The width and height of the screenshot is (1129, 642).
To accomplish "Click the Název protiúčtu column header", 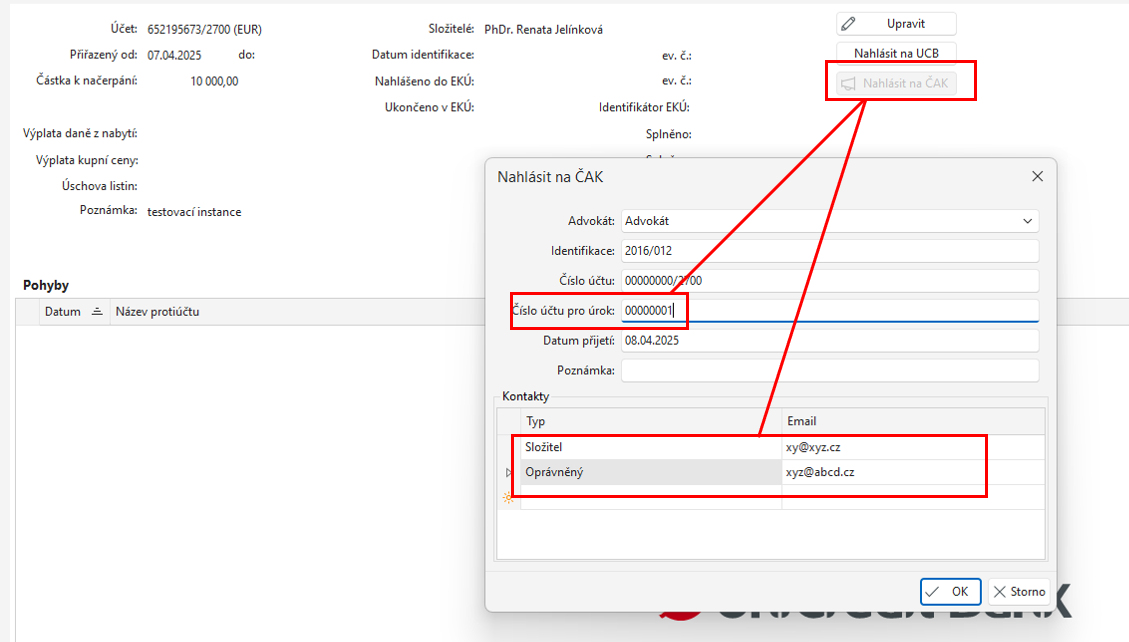I will (158, 312).
